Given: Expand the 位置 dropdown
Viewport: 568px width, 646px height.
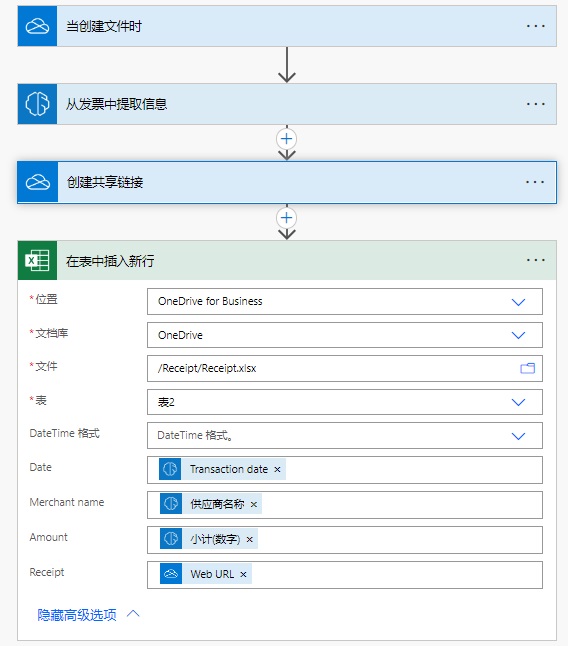Looking at the screenshot, I should 518,302.
